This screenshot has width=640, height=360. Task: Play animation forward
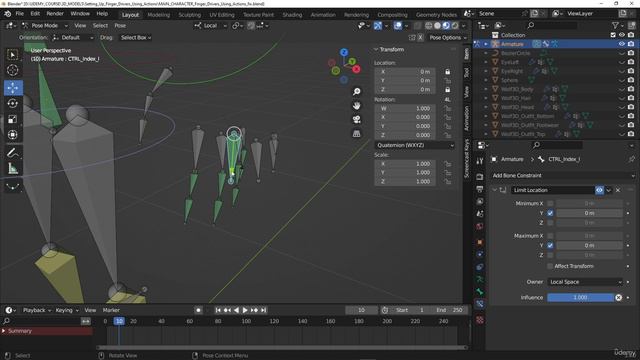coord(245,310)
